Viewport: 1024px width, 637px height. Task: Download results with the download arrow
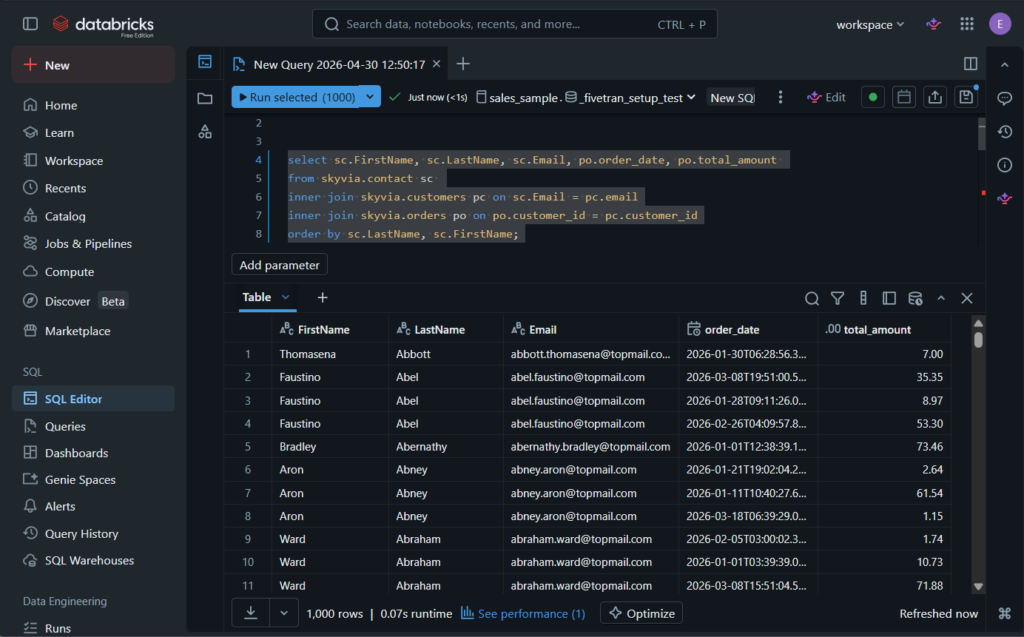tap(251, 613)
